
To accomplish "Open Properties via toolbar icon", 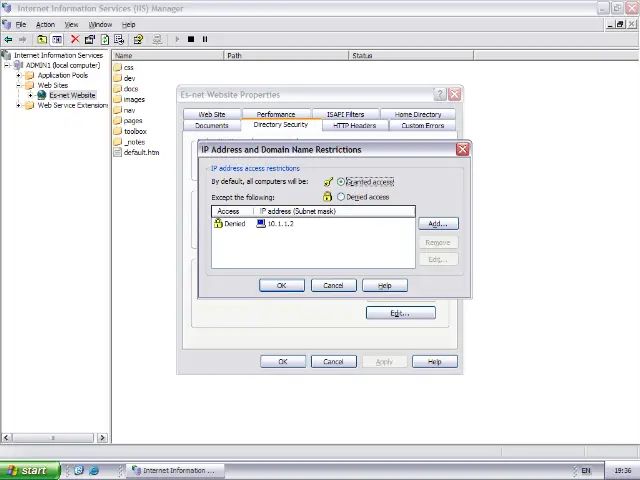I will click(x=90, y=39).
